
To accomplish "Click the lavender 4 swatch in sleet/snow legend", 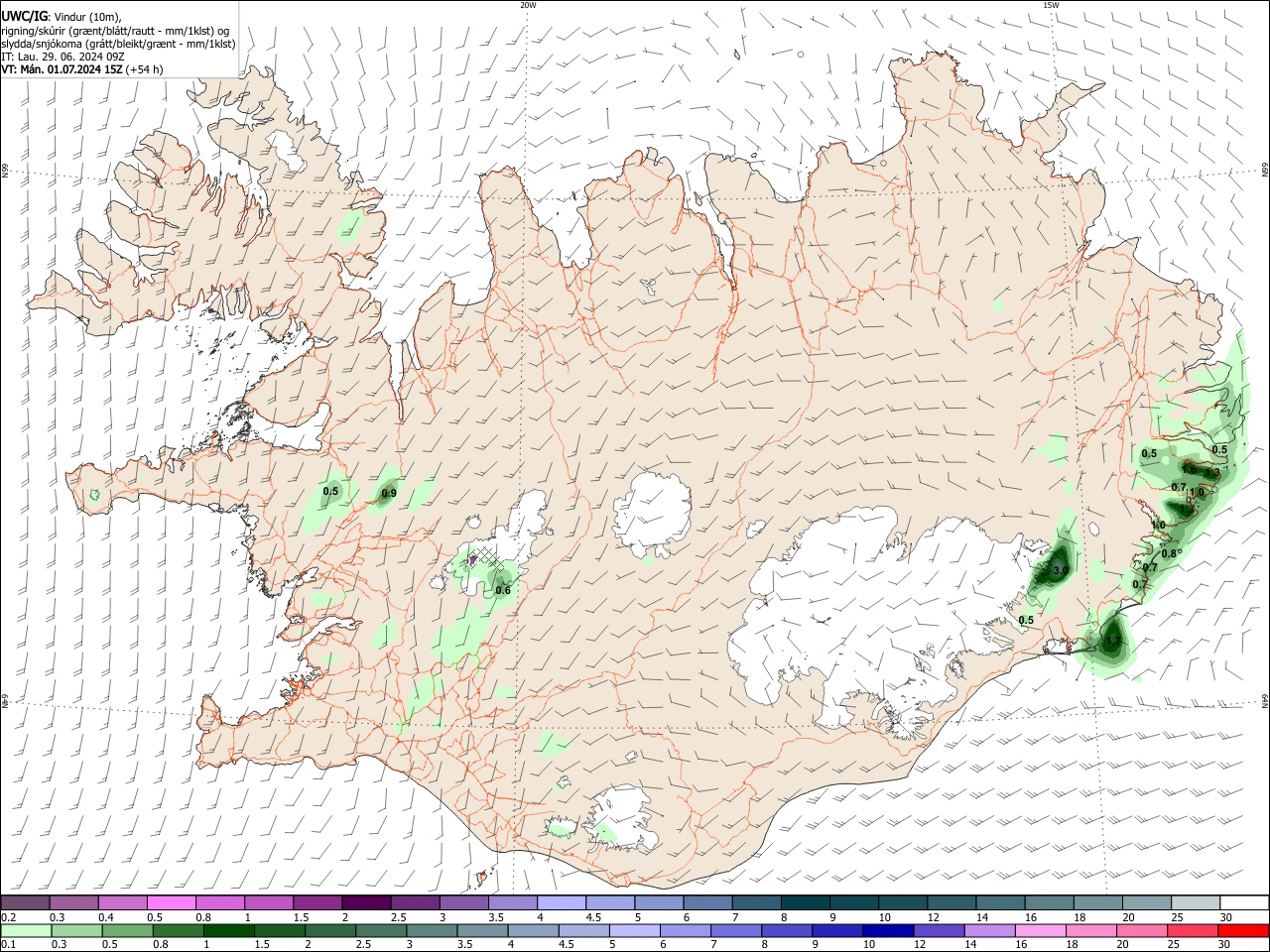I will click(x=561, y=902).
